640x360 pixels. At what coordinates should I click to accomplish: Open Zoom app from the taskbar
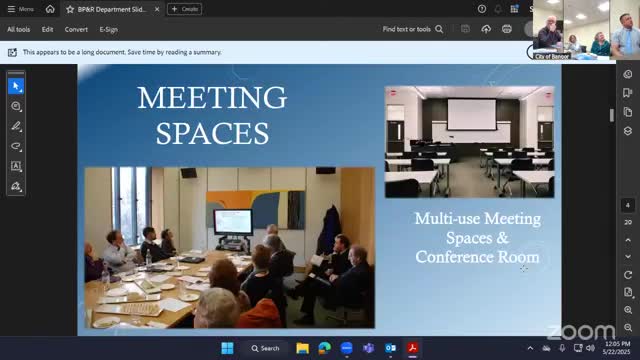click(x=347, y=348)
